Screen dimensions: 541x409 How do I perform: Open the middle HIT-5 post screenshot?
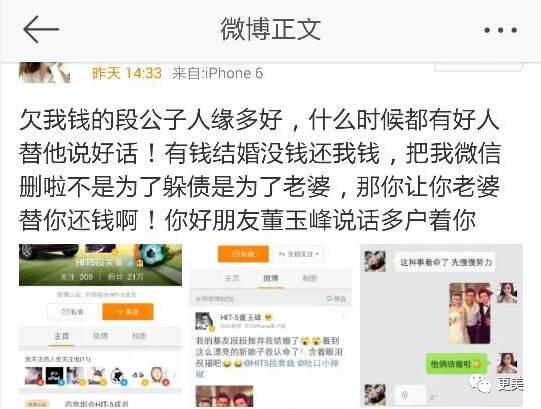click(270, 325)
